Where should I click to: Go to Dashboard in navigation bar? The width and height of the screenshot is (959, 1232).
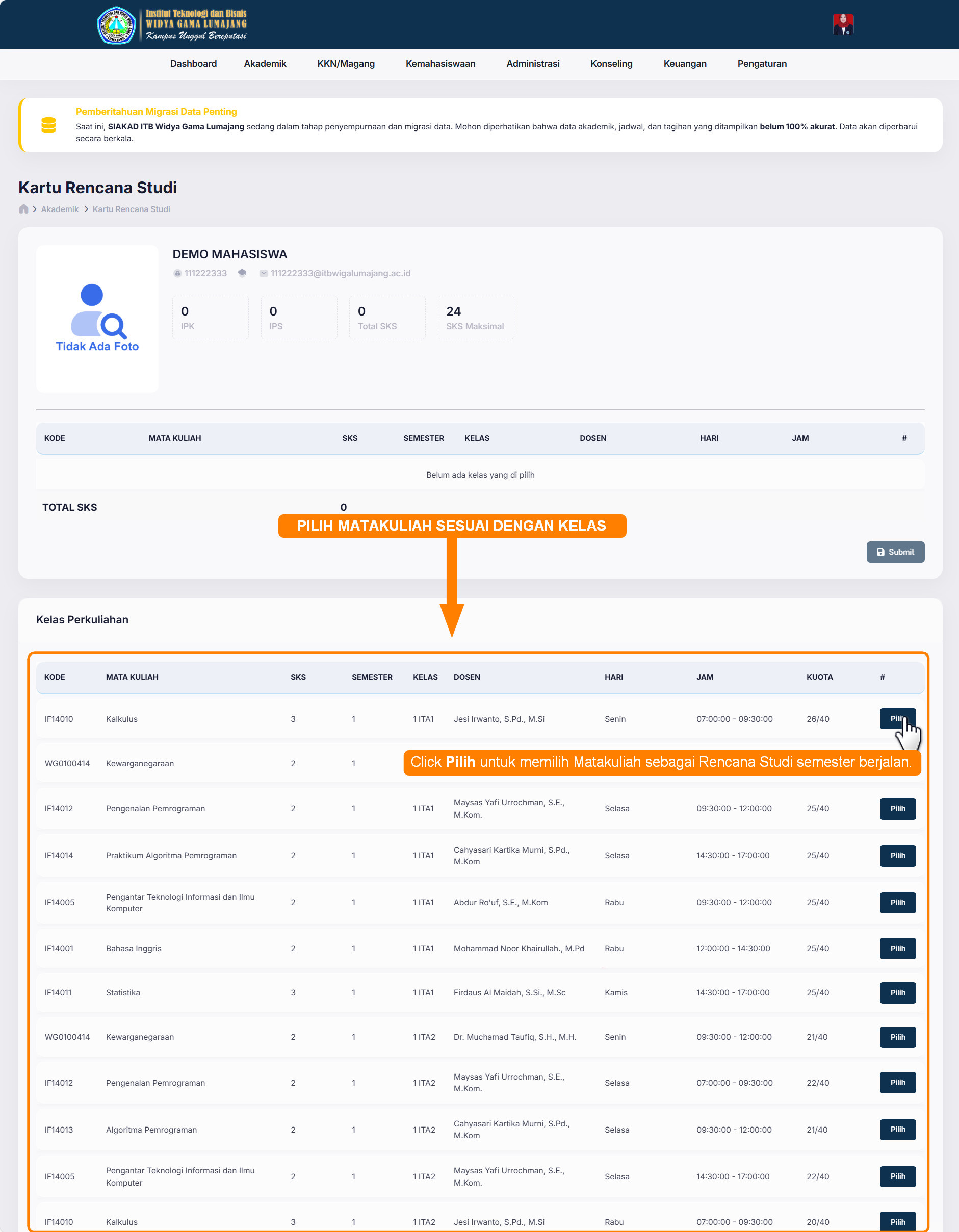pos(193,64)
